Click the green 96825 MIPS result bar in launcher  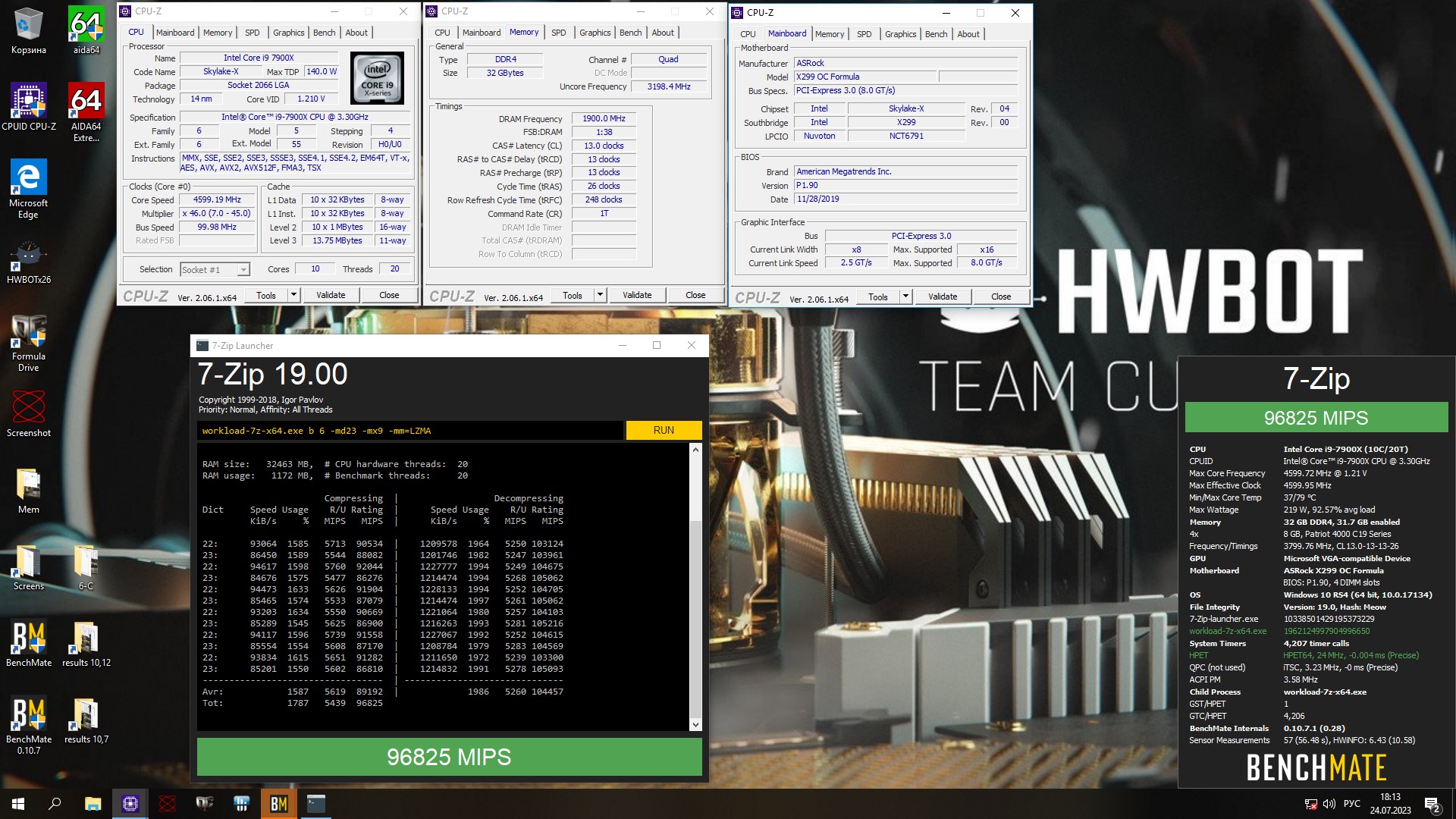[450, 757]
